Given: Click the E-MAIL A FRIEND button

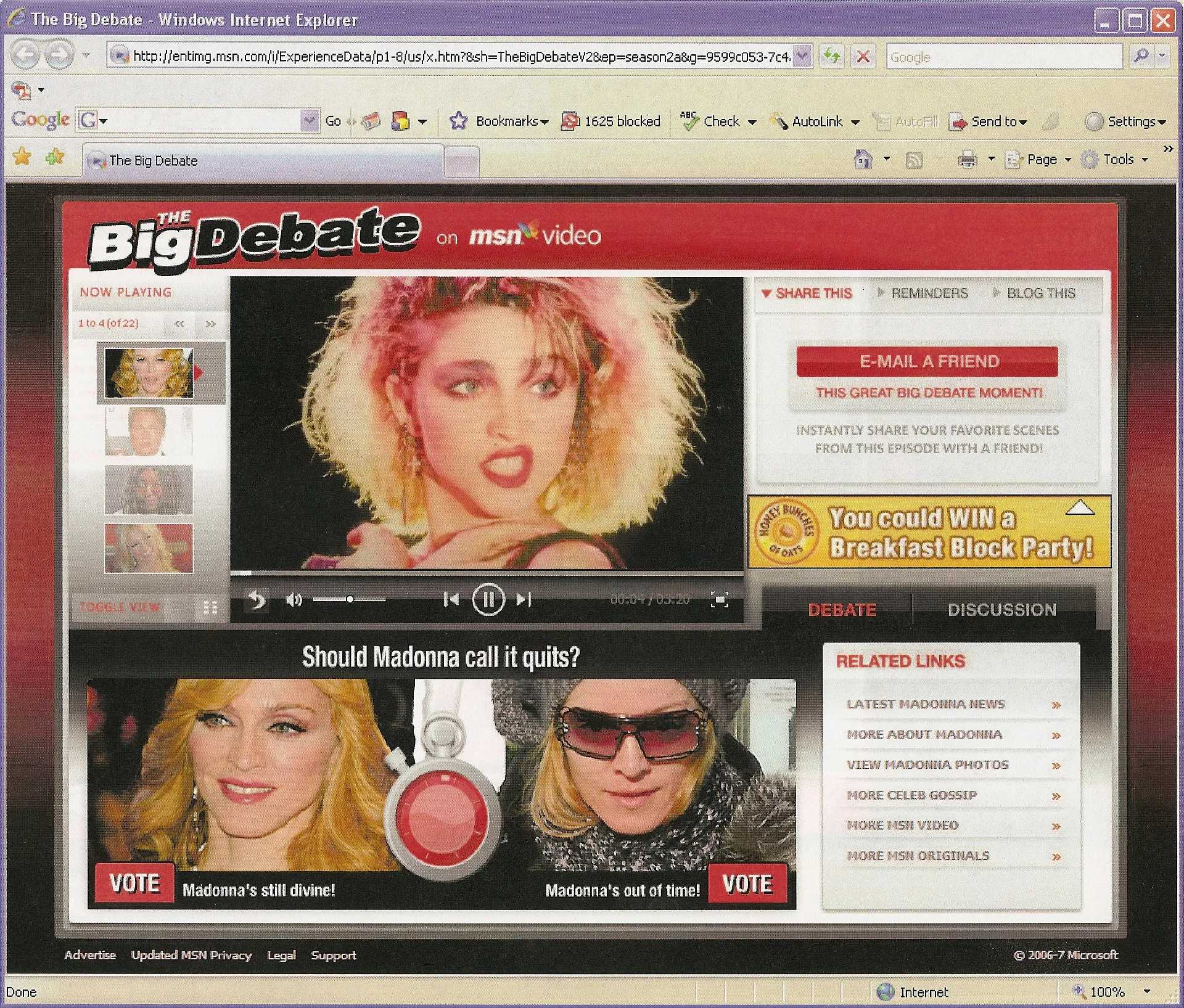Looking at the screenshot, I should [x=927, y=361].
